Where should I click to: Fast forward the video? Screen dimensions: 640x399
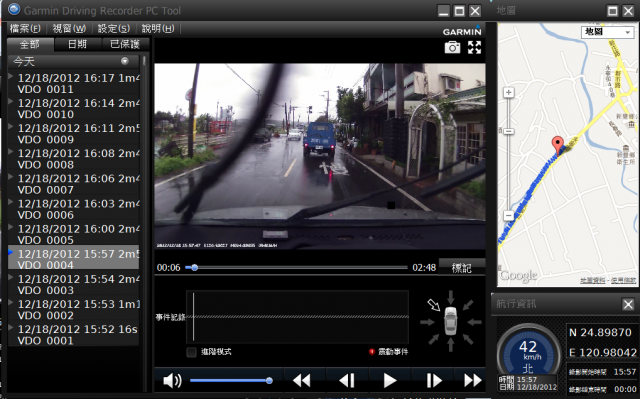[x=473, y=381]
